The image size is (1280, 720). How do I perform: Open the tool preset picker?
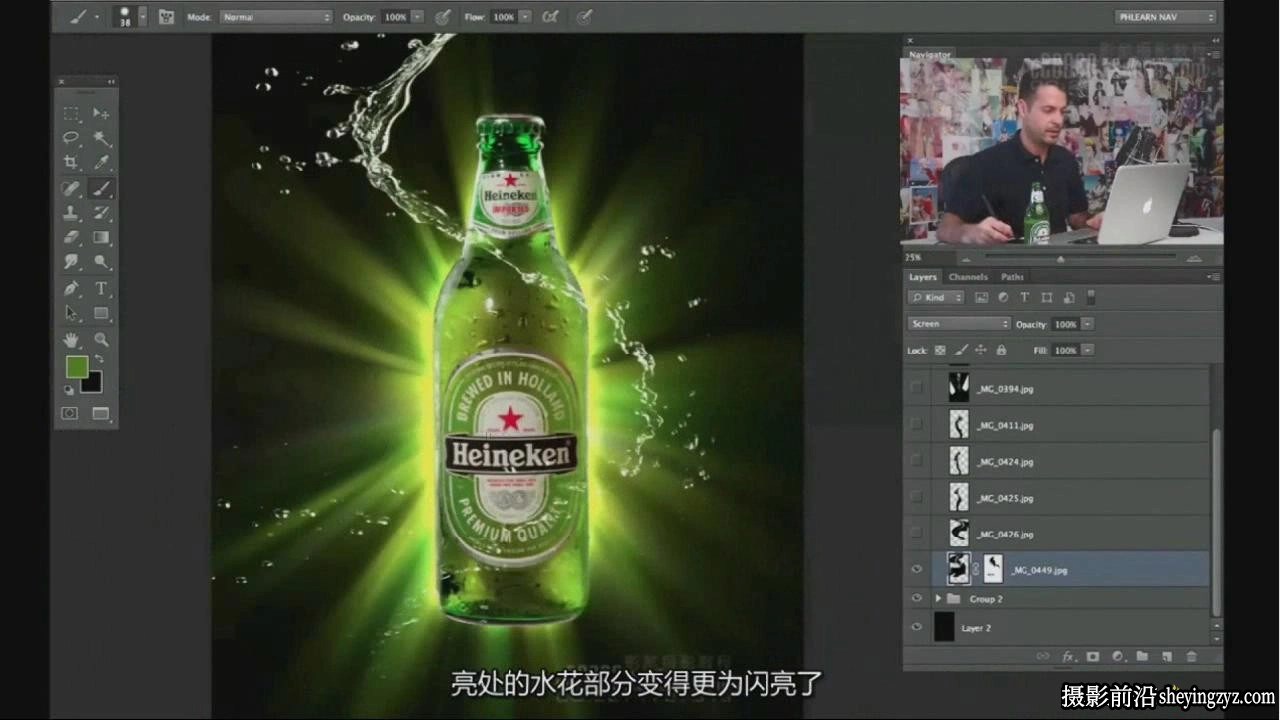[x=81, y=17]
